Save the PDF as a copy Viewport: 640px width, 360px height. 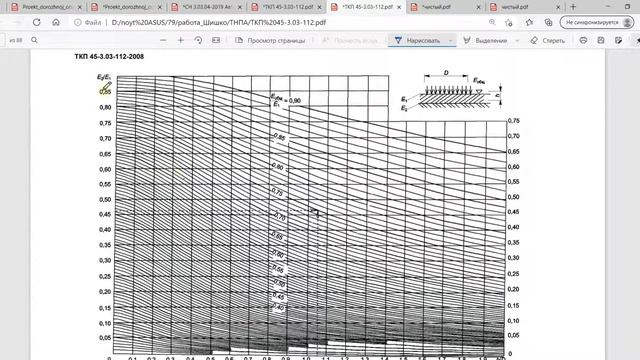[x=618, y=40]
